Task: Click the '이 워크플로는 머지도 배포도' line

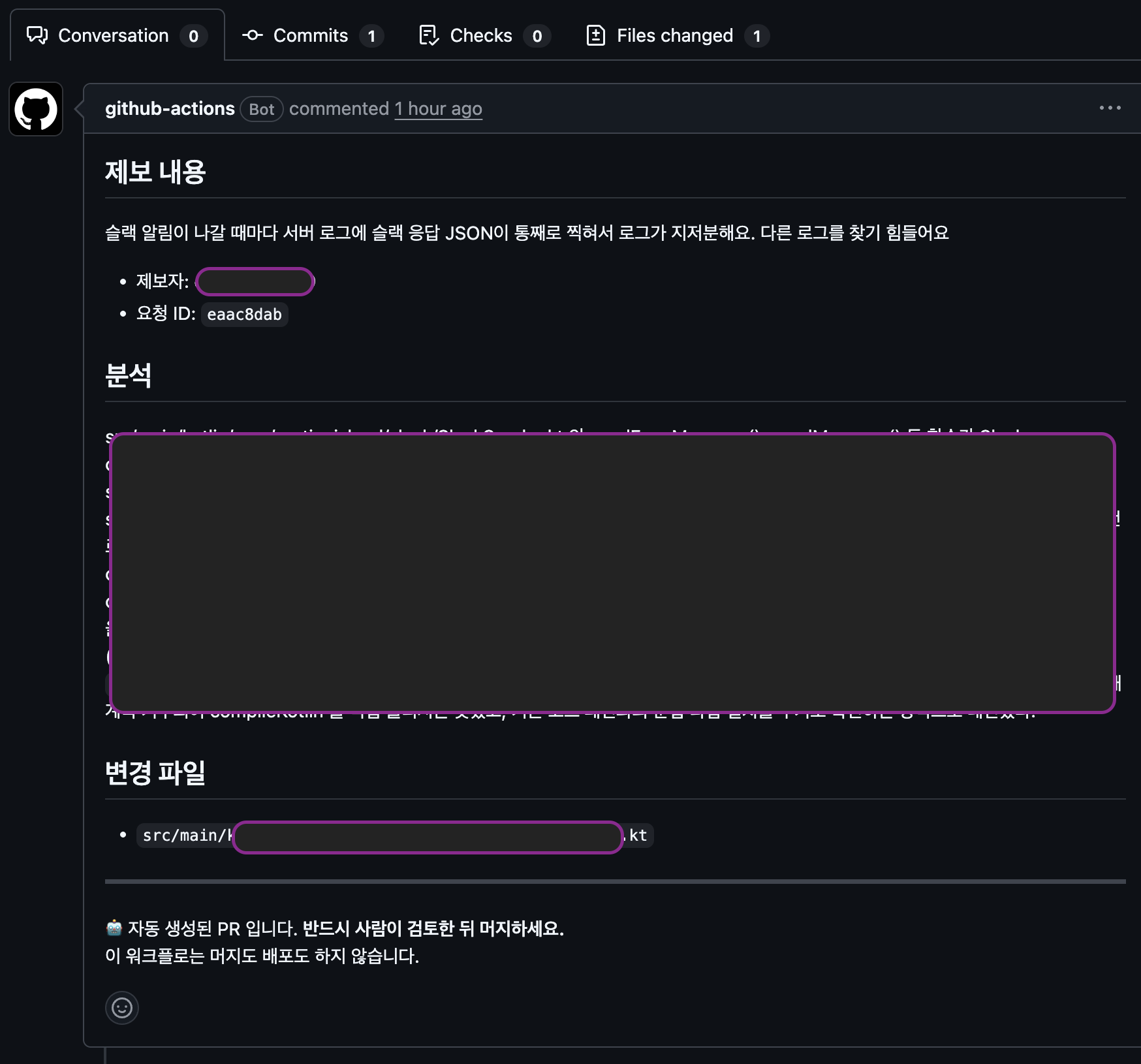Action: pyautogui.click(x=262, y=956)
